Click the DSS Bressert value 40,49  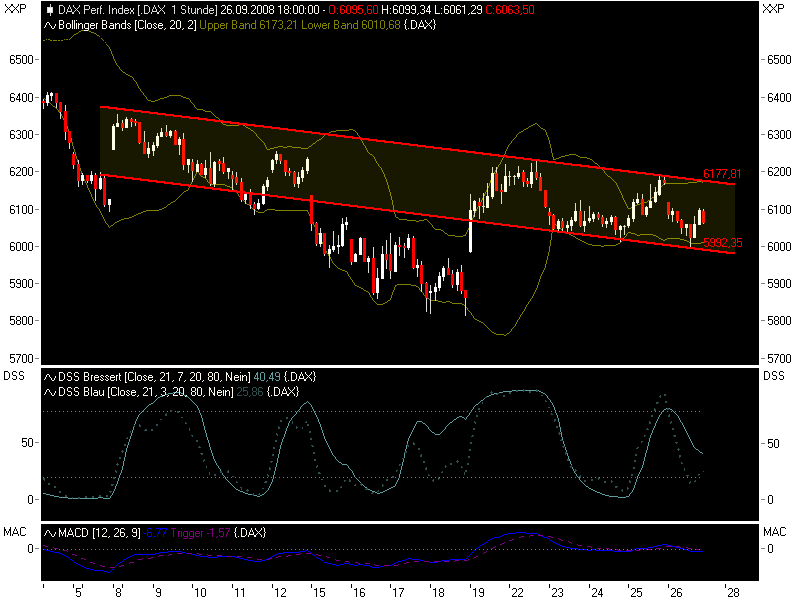[x=267, y=377]
